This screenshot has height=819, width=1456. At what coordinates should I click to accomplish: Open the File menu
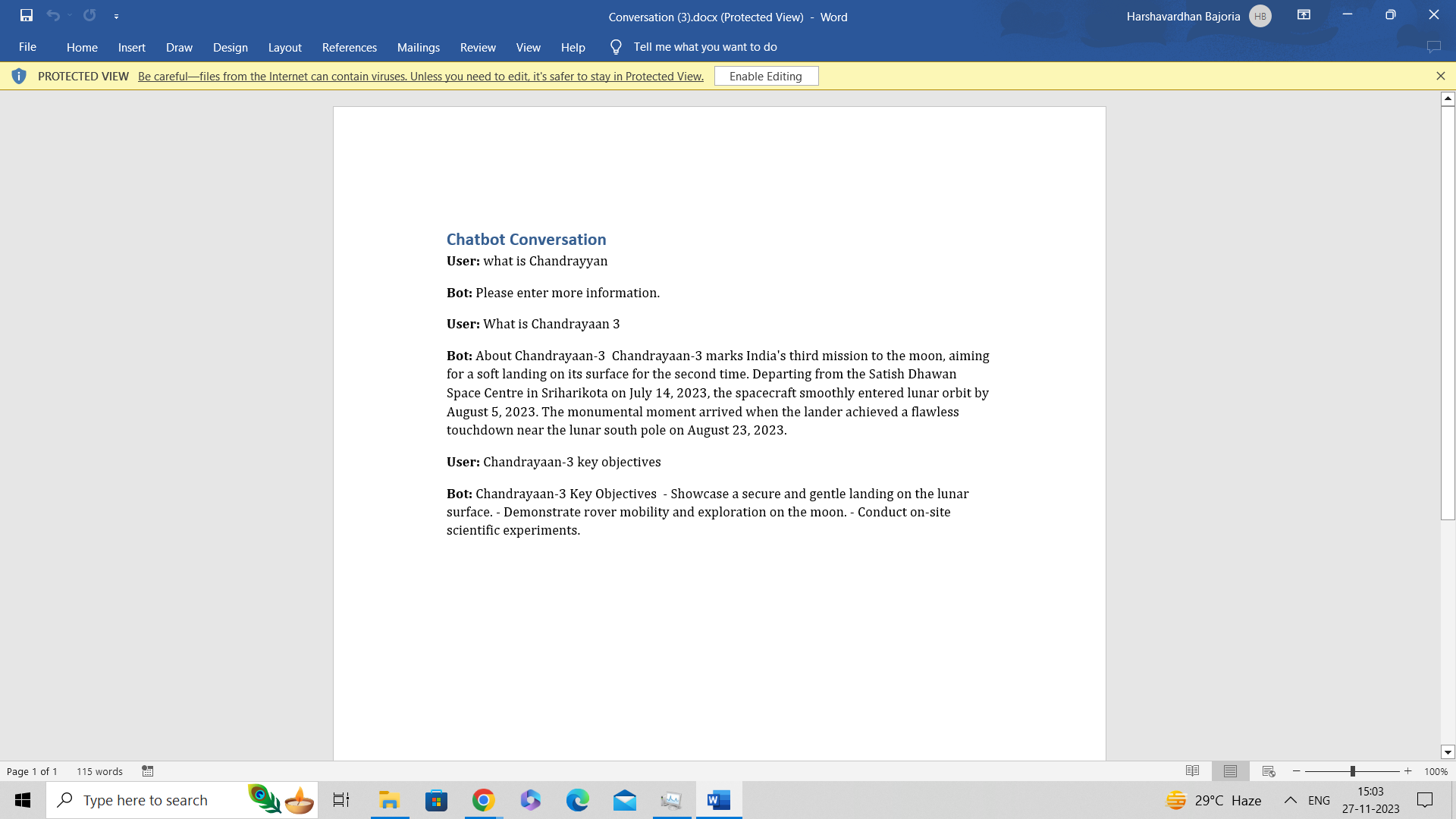pos(27,47)
